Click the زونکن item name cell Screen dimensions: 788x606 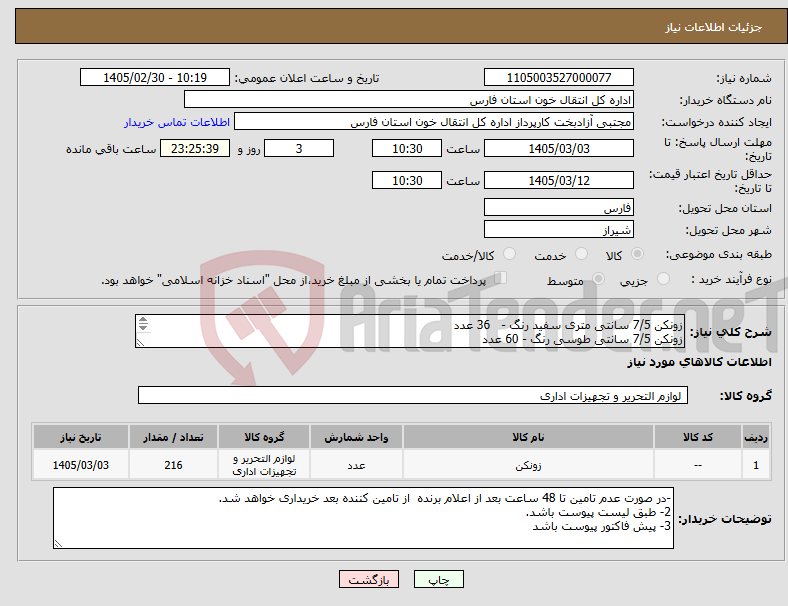[x=528, y=465]
